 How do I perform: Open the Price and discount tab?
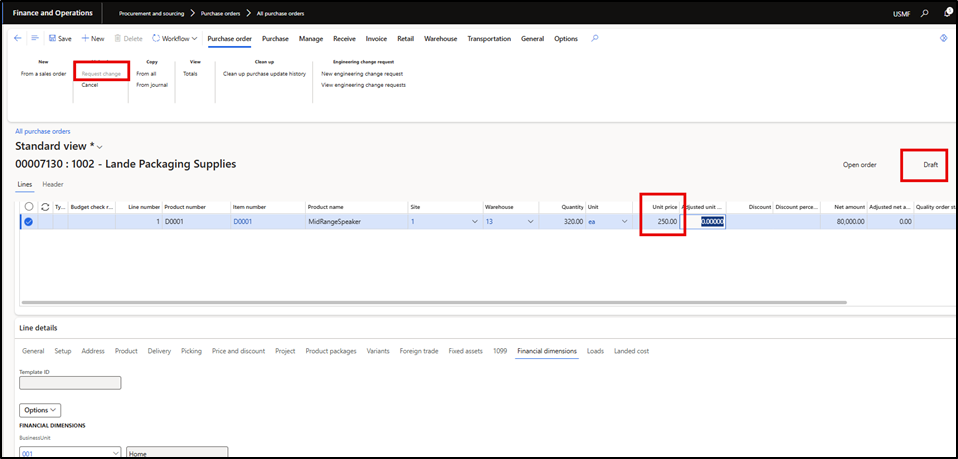[x=238, y=351]
